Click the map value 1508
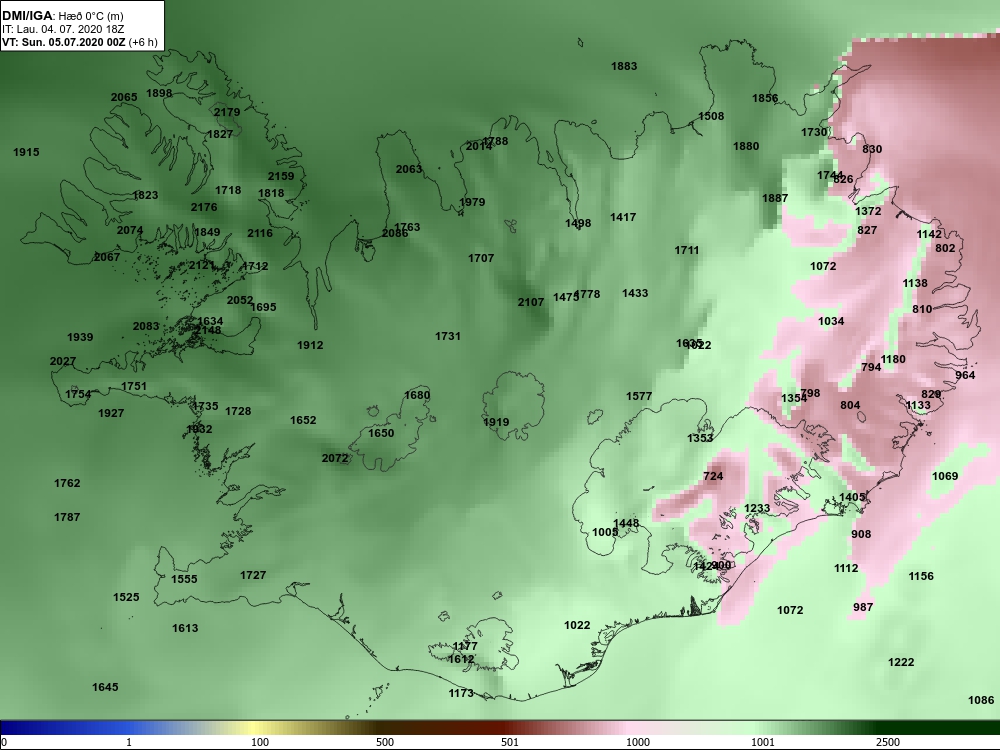 pyautogui.click(x=711, y=116)
